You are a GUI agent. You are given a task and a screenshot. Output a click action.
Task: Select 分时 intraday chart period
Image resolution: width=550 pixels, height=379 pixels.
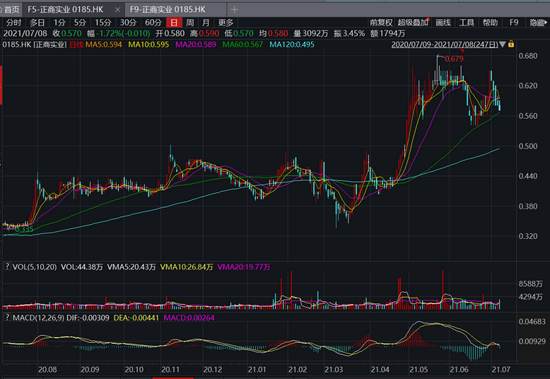click(14, 23)
